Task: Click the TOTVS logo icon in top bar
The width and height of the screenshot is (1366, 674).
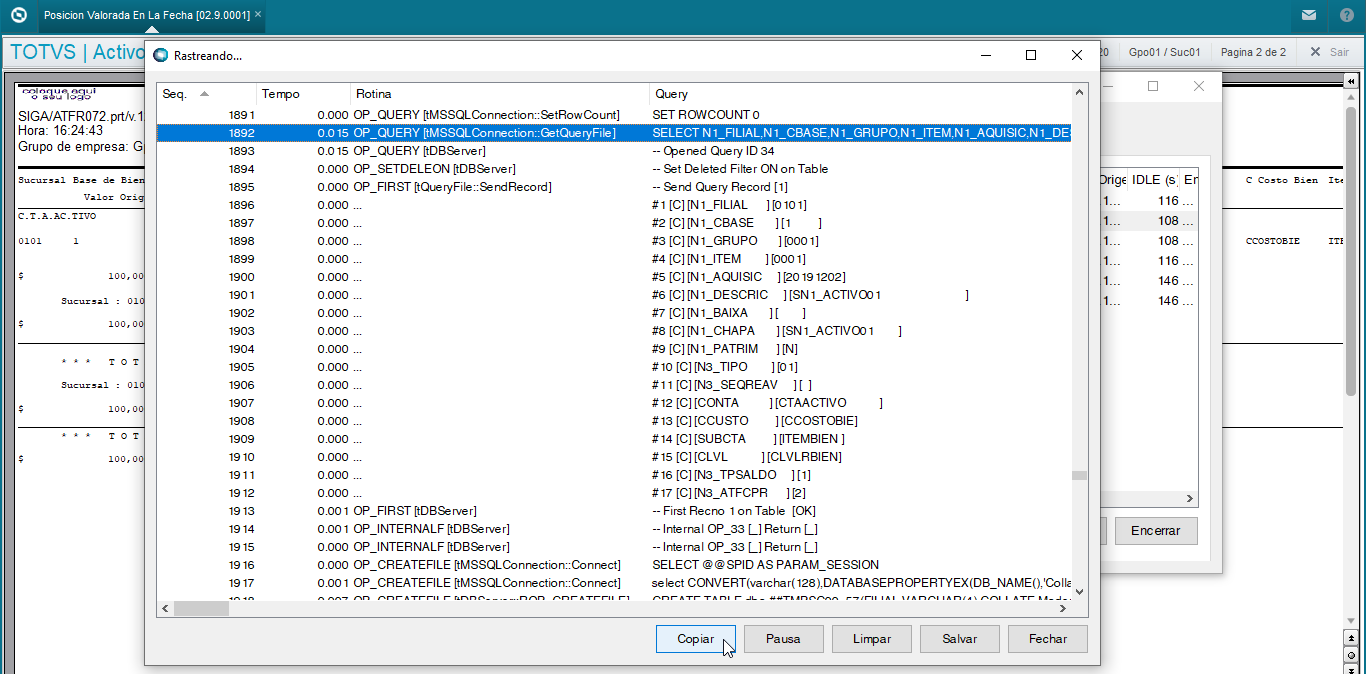Action: [18, 15]
